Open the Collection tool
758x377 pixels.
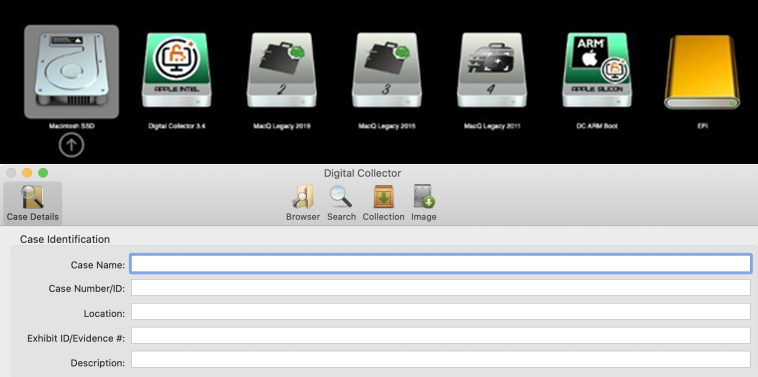pos(383,203)
